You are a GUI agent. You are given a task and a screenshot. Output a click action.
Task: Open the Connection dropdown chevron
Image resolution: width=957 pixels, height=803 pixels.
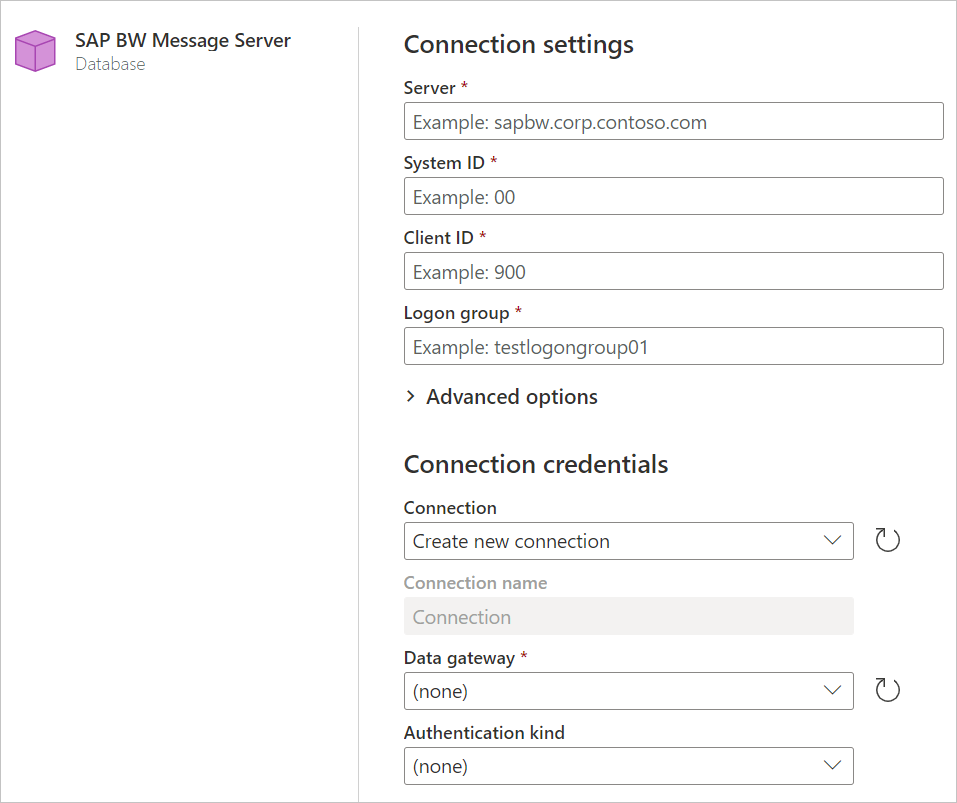pyautogui.click(x=832, y=540)
